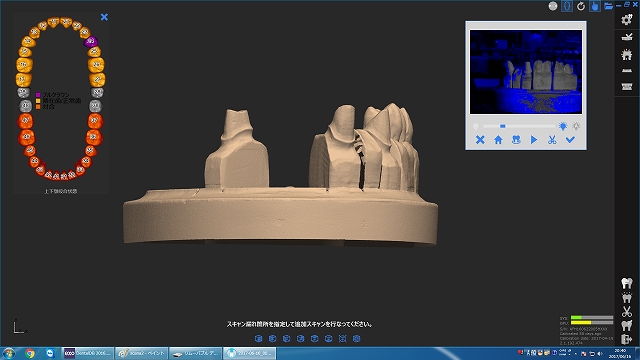
Task: Confirm scan with the blue checkmark
Action: point(570,140)
